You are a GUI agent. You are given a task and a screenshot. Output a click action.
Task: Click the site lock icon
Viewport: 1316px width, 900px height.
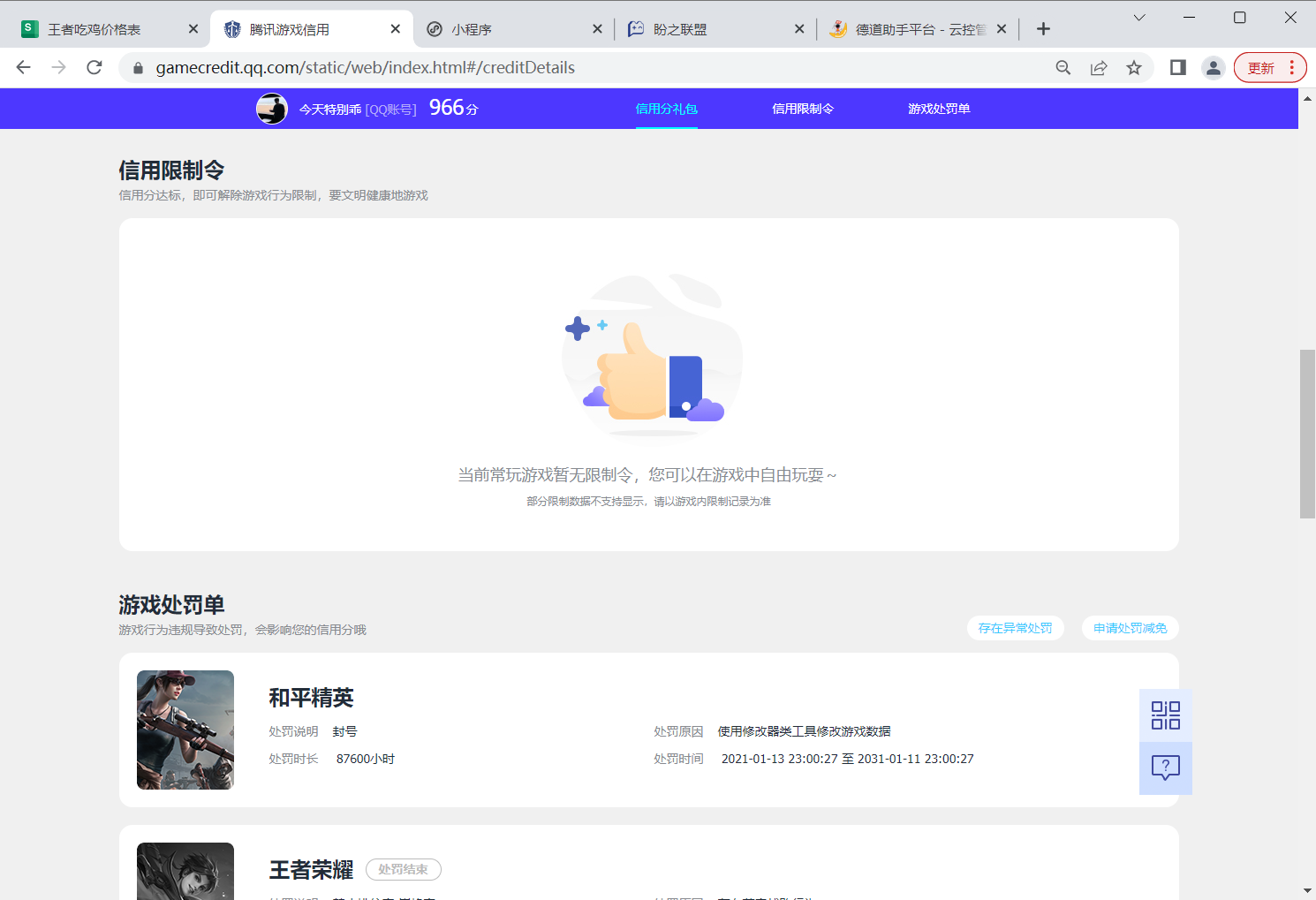pyautogui.click(x=138, y=68)
